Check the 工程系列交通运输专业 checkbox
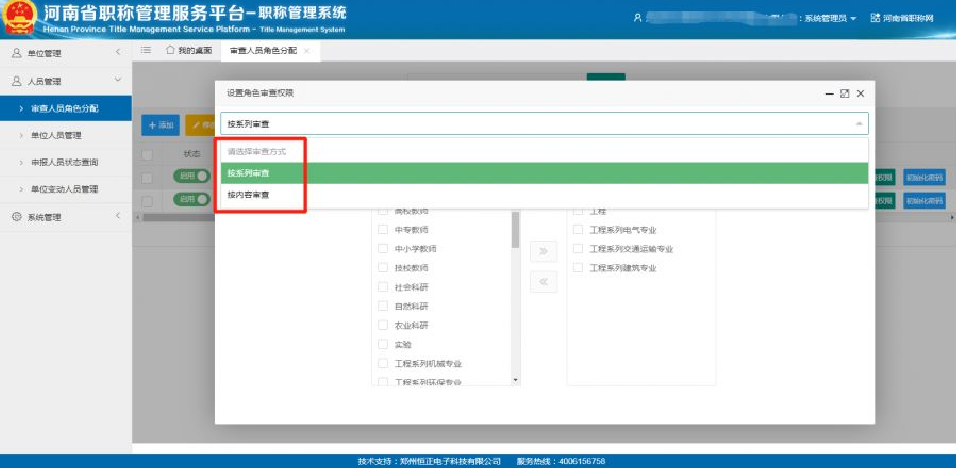The image size is (956, 468). click(578, 249)
